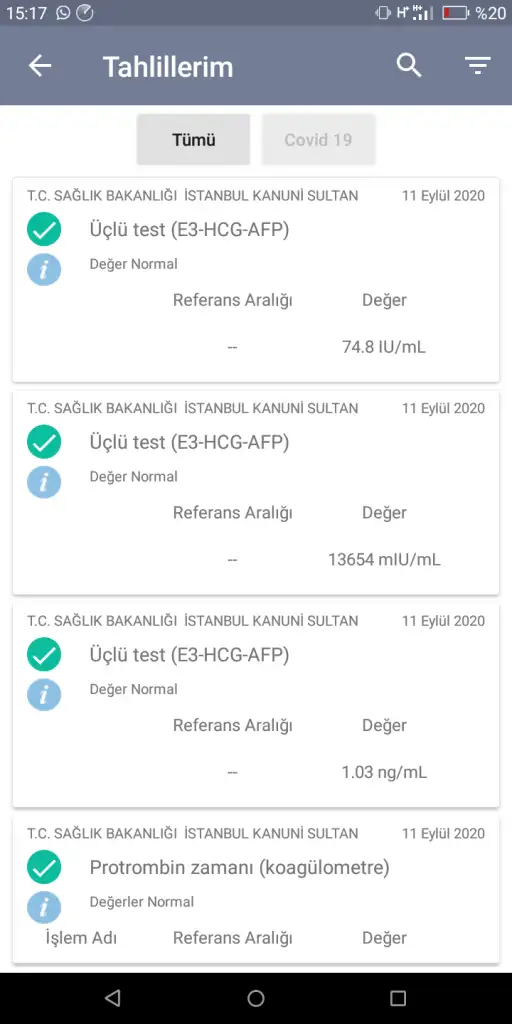The height and width of the screenshot is (1024, 512).
Task: Tap green check on Protrombin zamanı card
Action: (44, 867)
